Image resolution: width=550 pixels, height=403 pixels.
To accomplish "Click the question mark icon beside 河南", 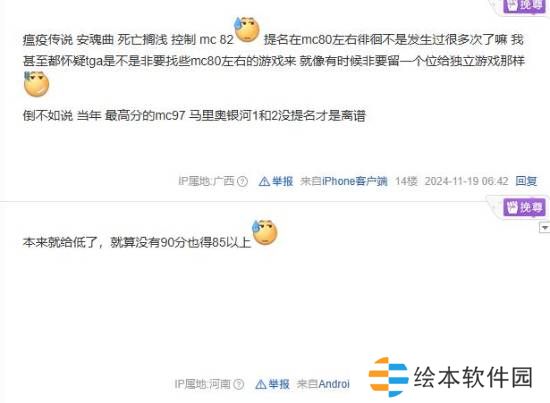I will [x=239, y=384].
